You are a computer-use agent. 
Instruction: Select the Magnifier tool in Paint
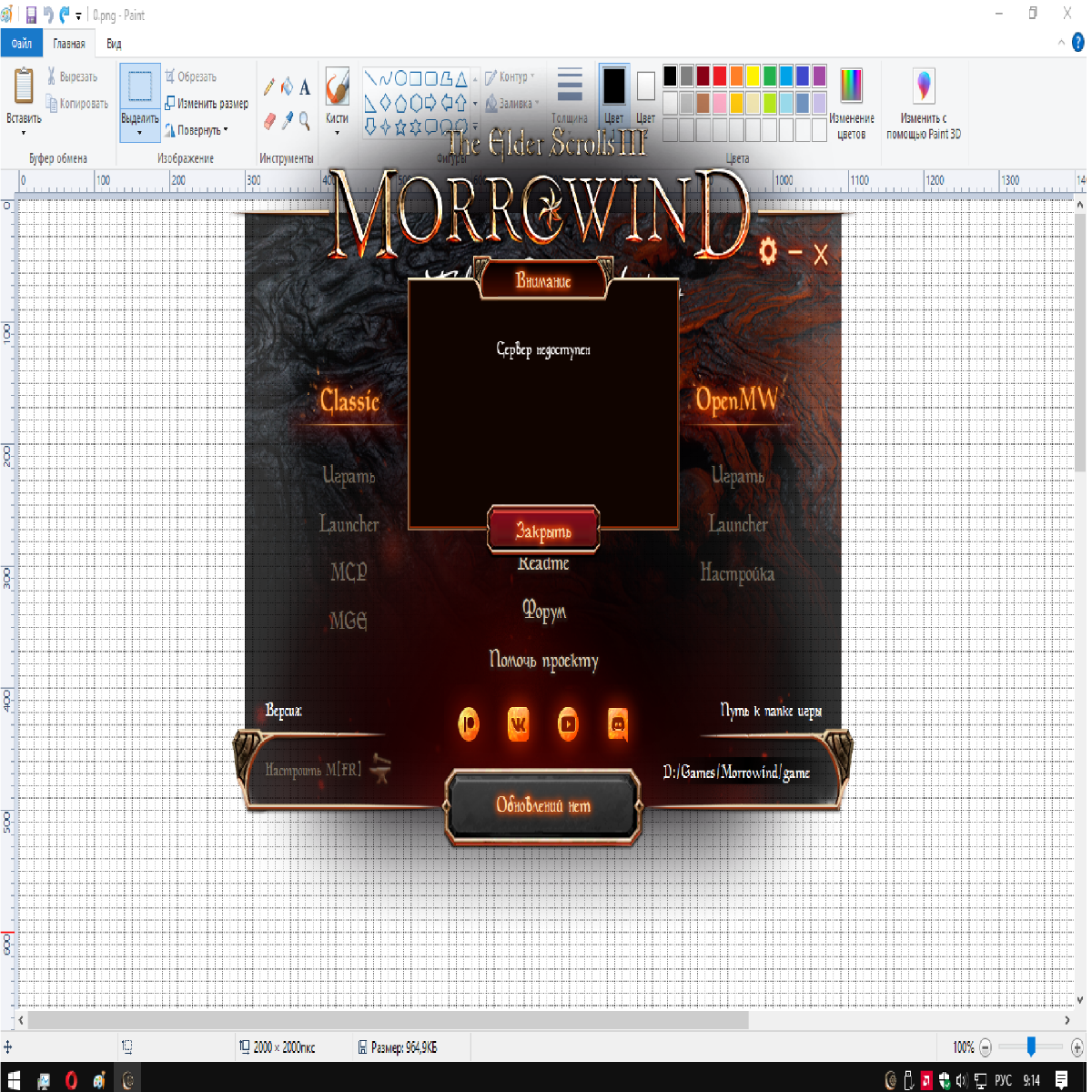pos(305,120)
